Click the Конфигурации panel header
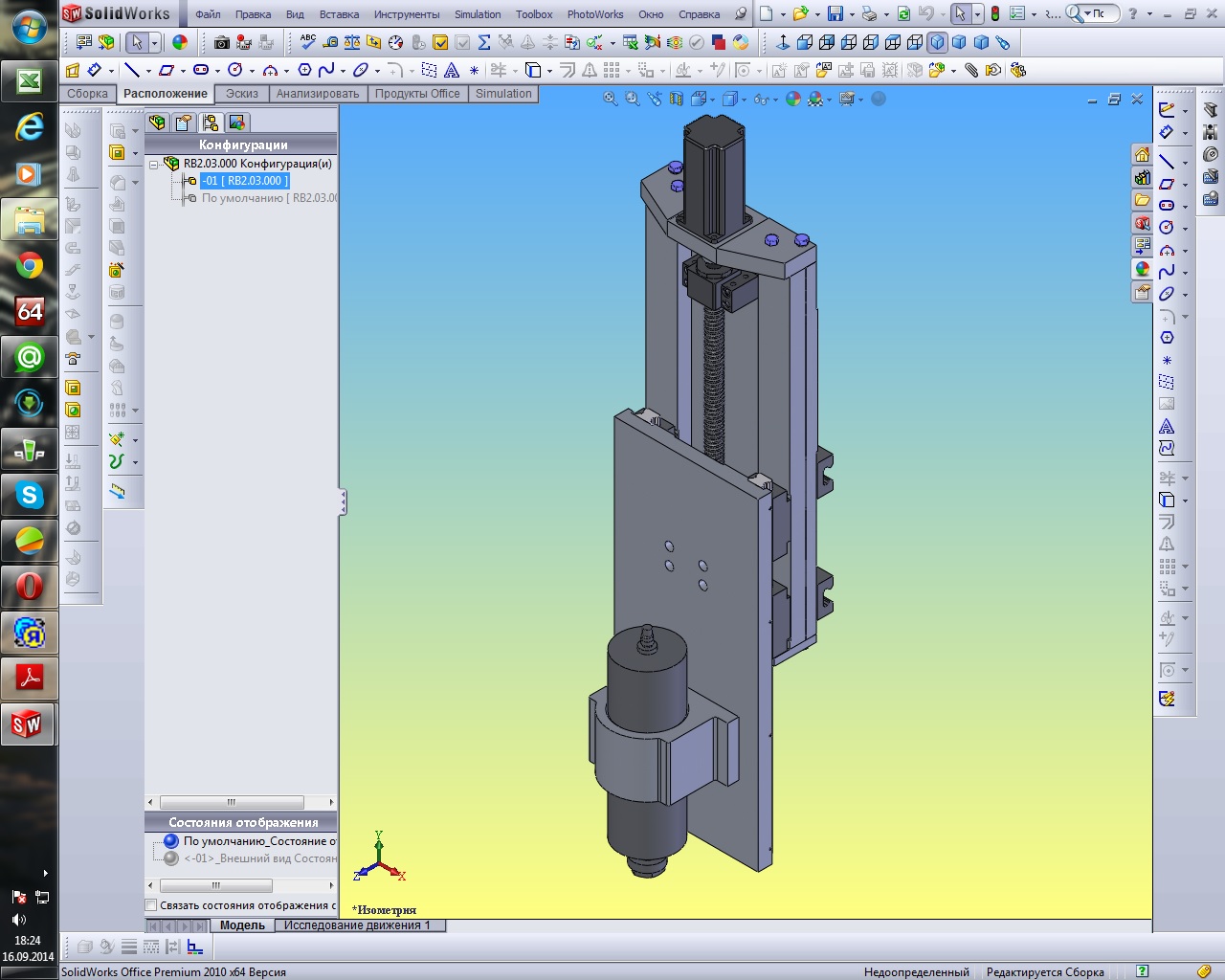The height and width of the screenshot is (980, 1225). coord(242,145)
